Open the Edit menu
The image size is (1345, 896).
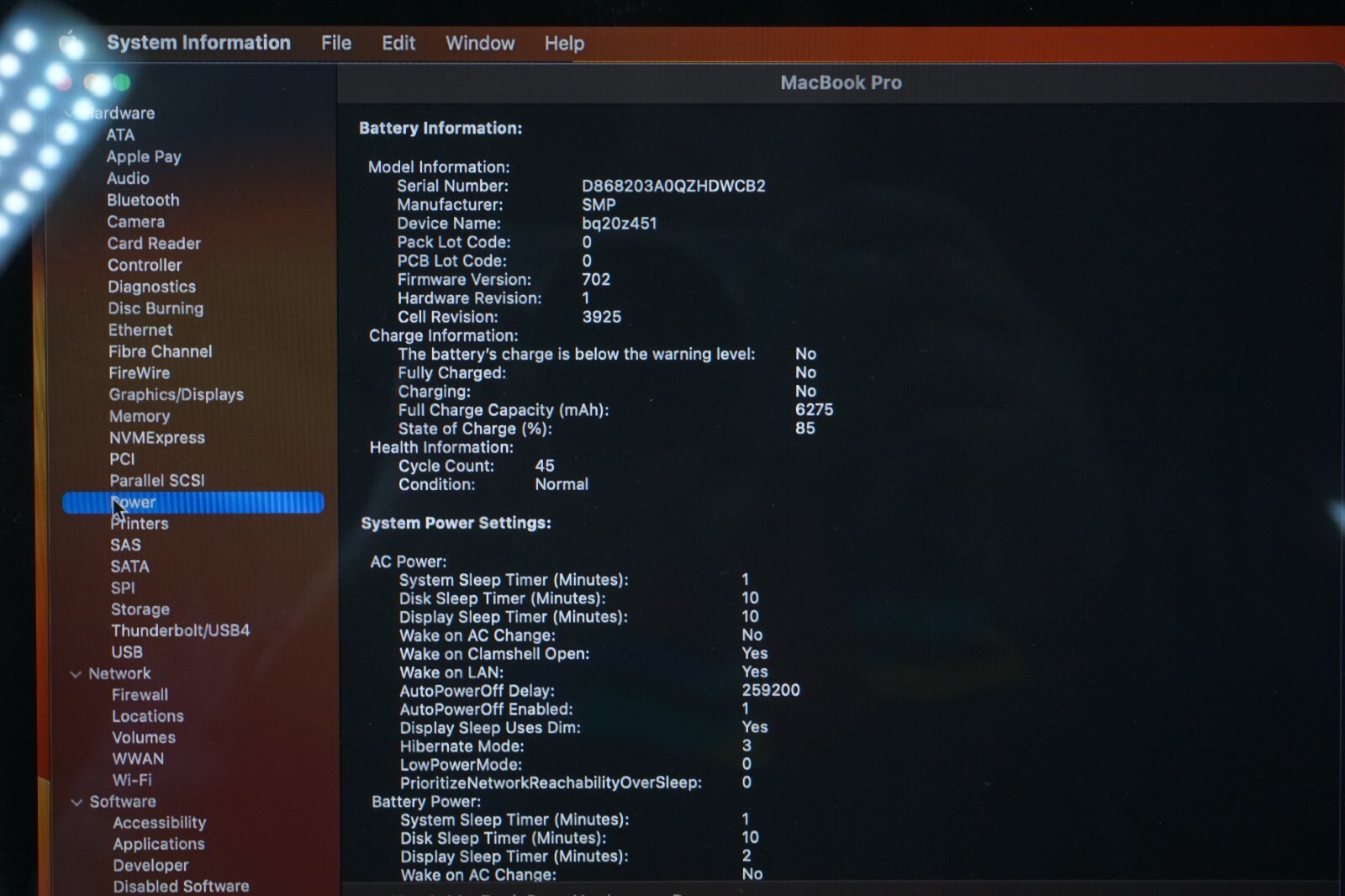398,43
